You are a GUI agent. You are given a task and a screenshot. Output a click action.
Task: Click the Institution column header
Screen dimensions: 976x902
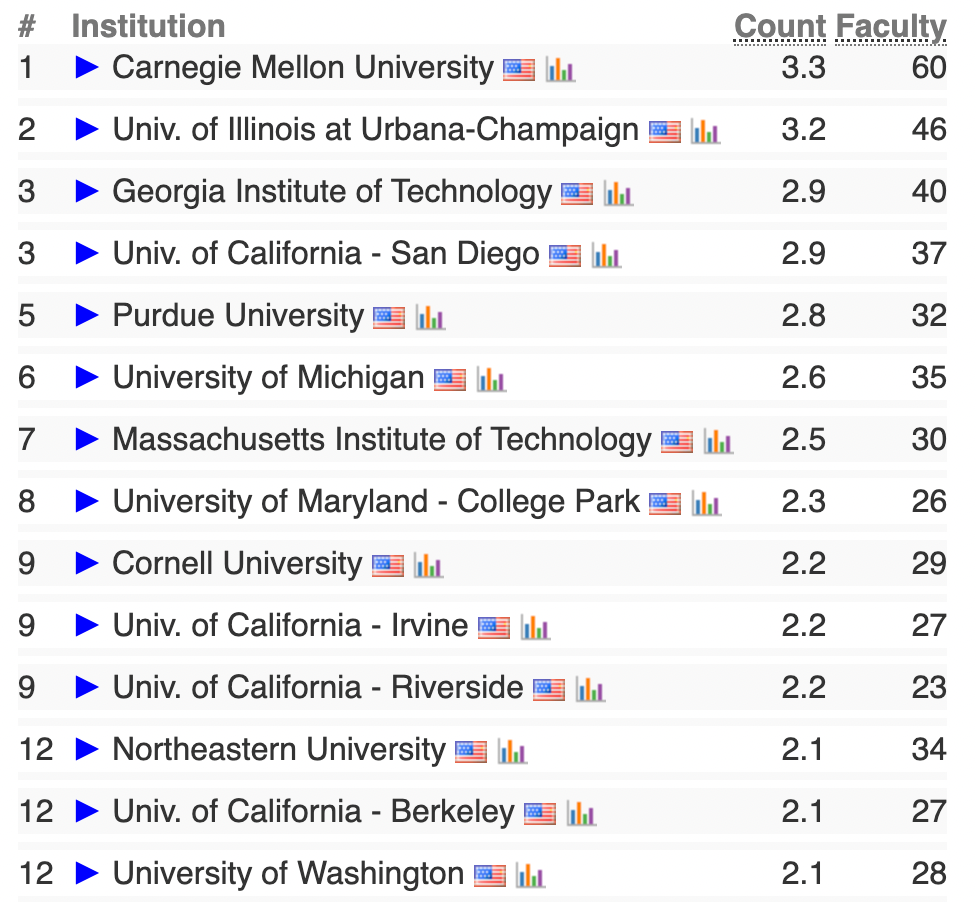(148, 26)
